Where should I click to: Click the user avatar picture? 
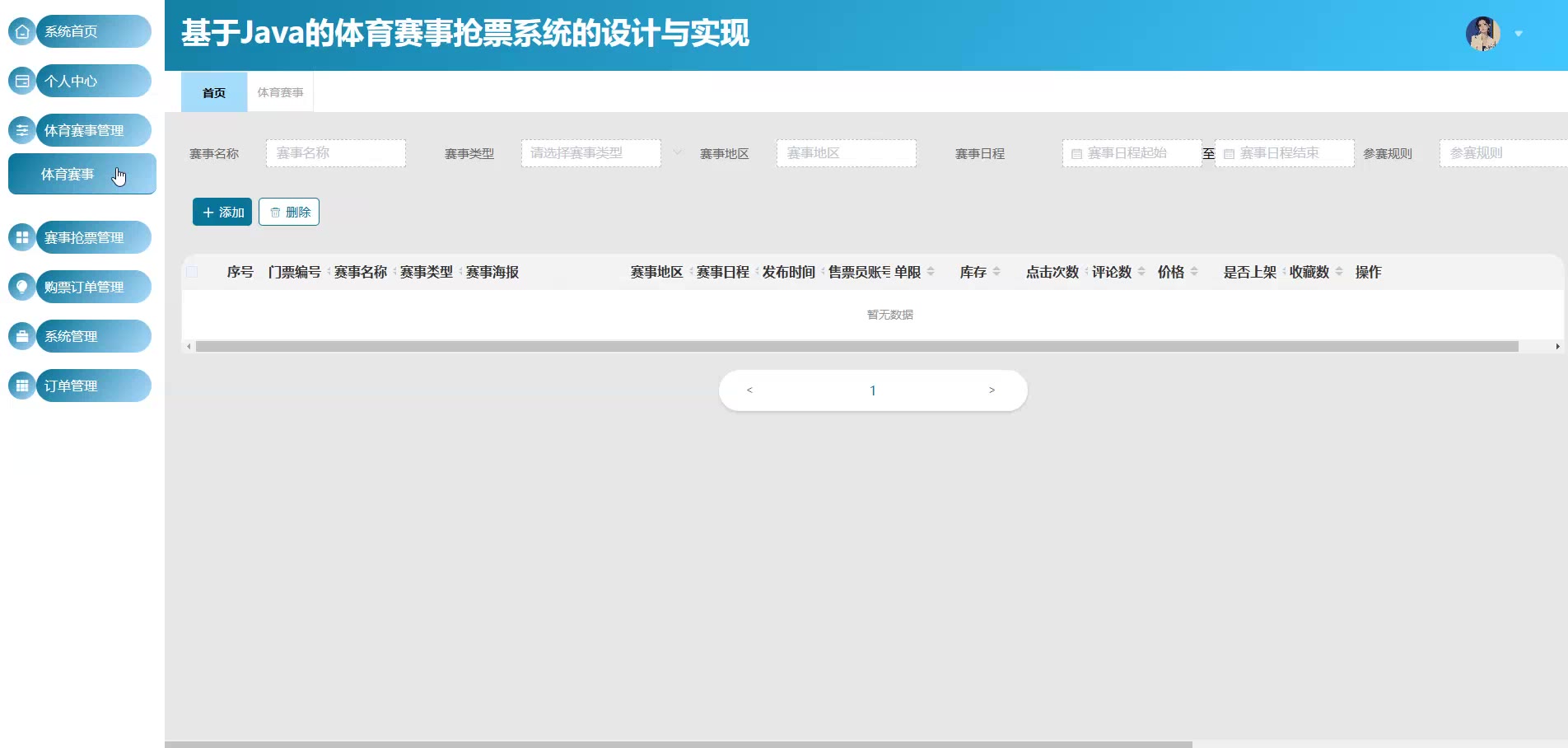click(1482, 34)
